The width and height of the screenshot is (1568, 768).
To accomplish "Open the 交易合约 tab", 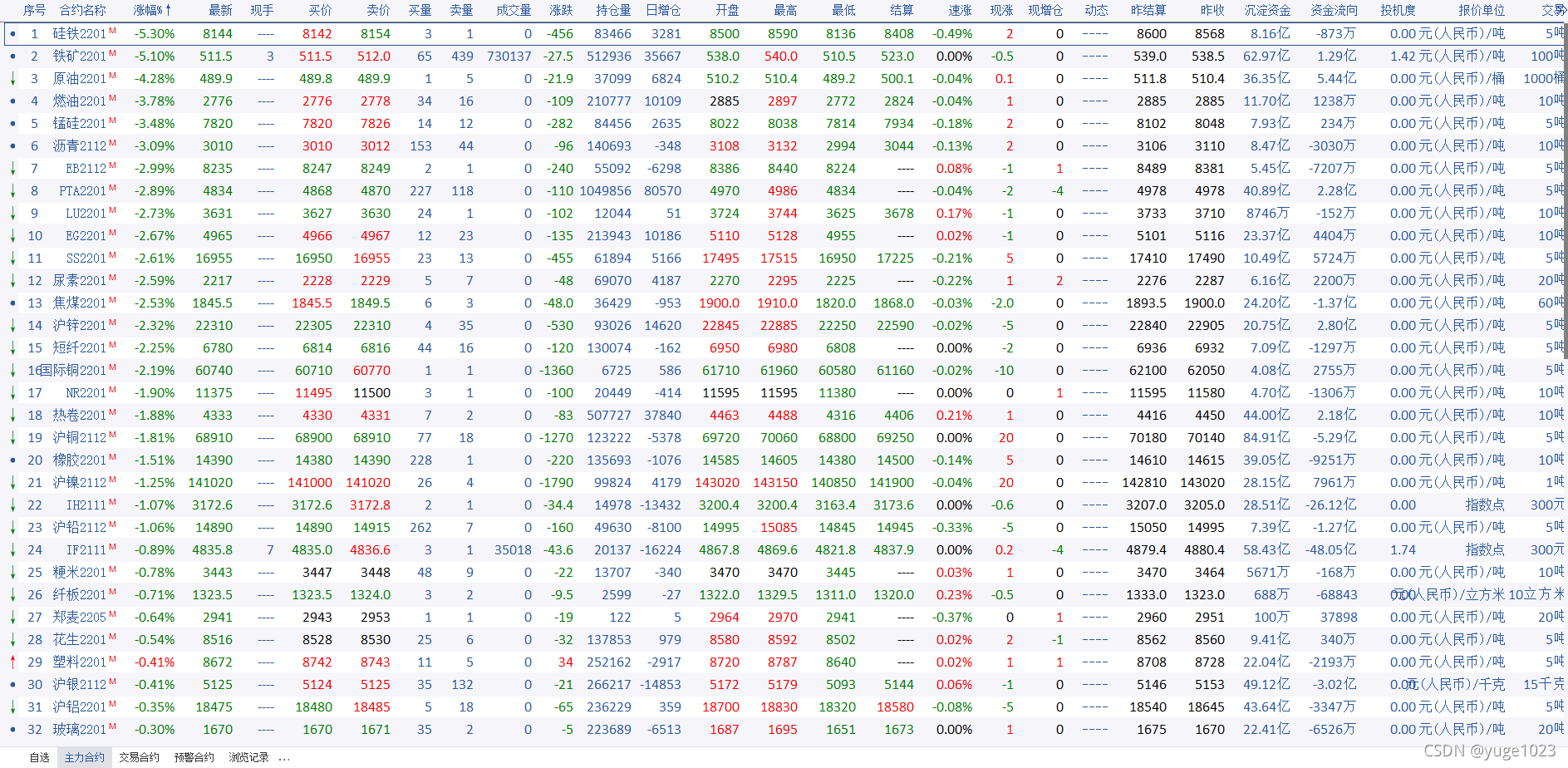I will coord(139,757).
